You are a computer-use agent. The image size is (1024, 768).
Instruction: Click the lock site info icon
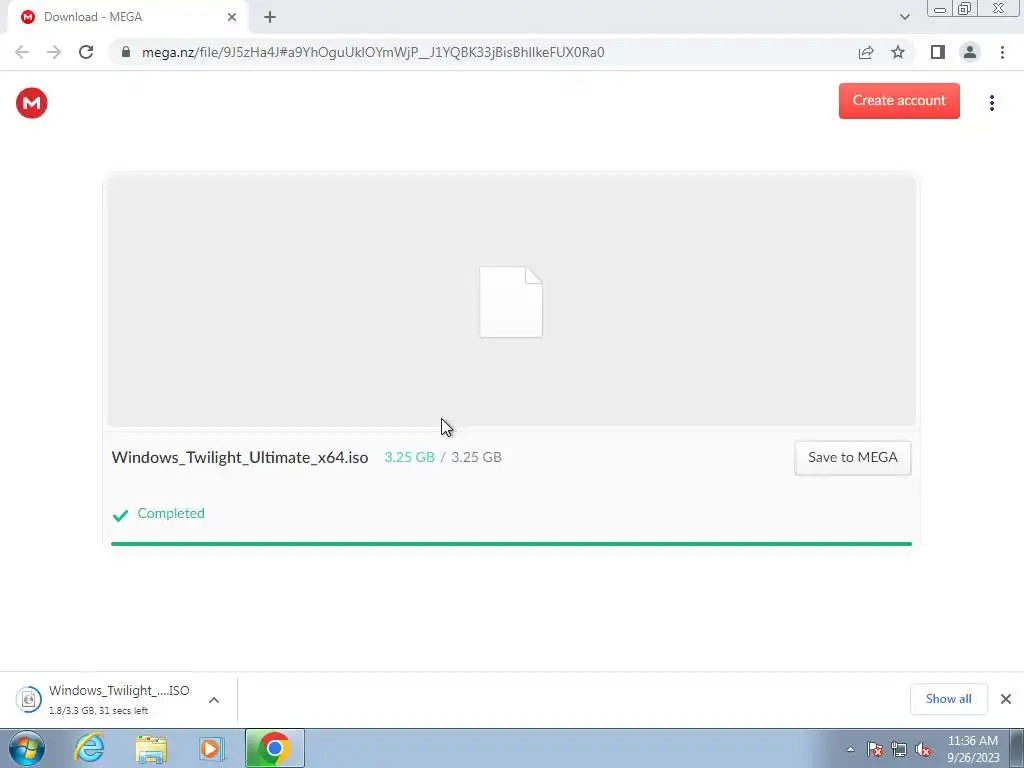coord(126,52)
